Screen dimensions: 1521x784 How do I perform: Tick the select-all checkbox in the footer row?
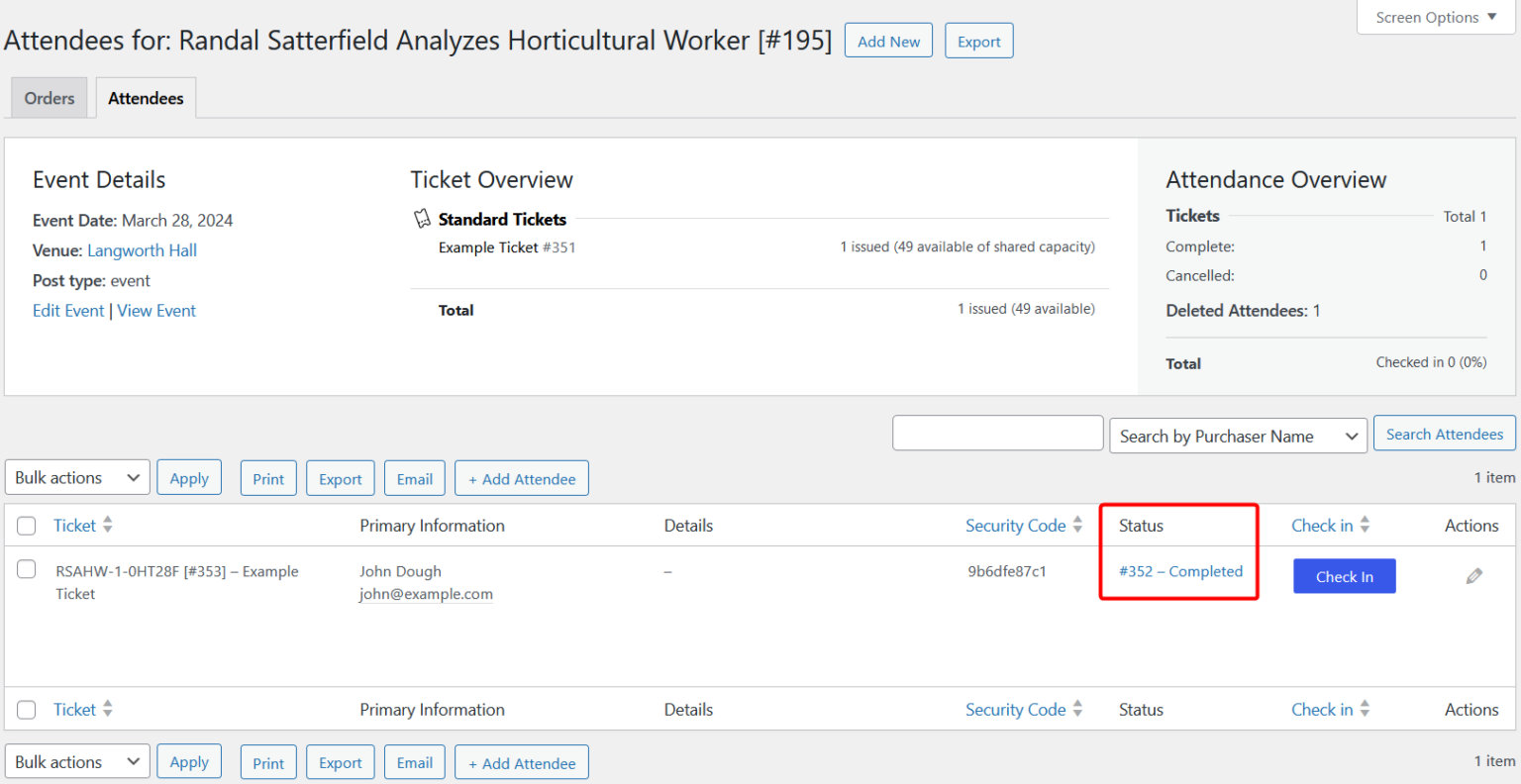[x=26, y=709]
